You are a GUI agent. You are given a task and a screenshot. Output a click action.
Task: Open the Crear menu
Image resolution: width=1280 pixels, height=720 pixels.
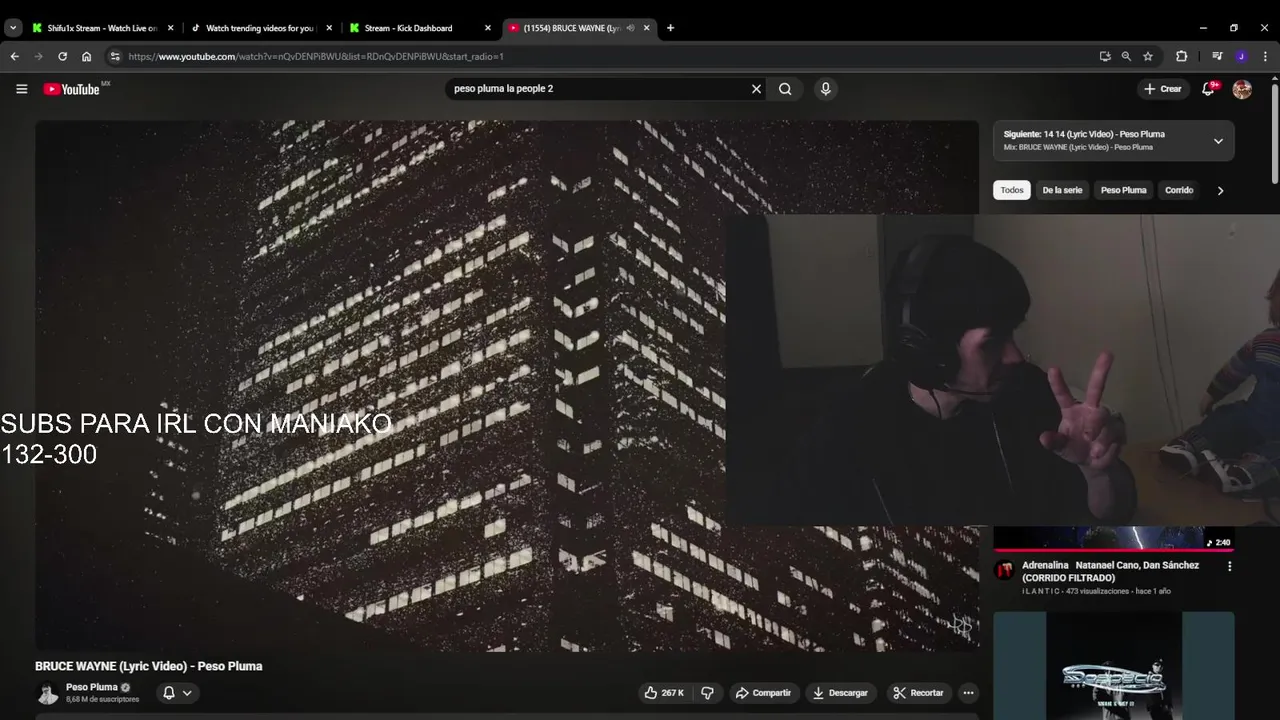point(1163,89)
